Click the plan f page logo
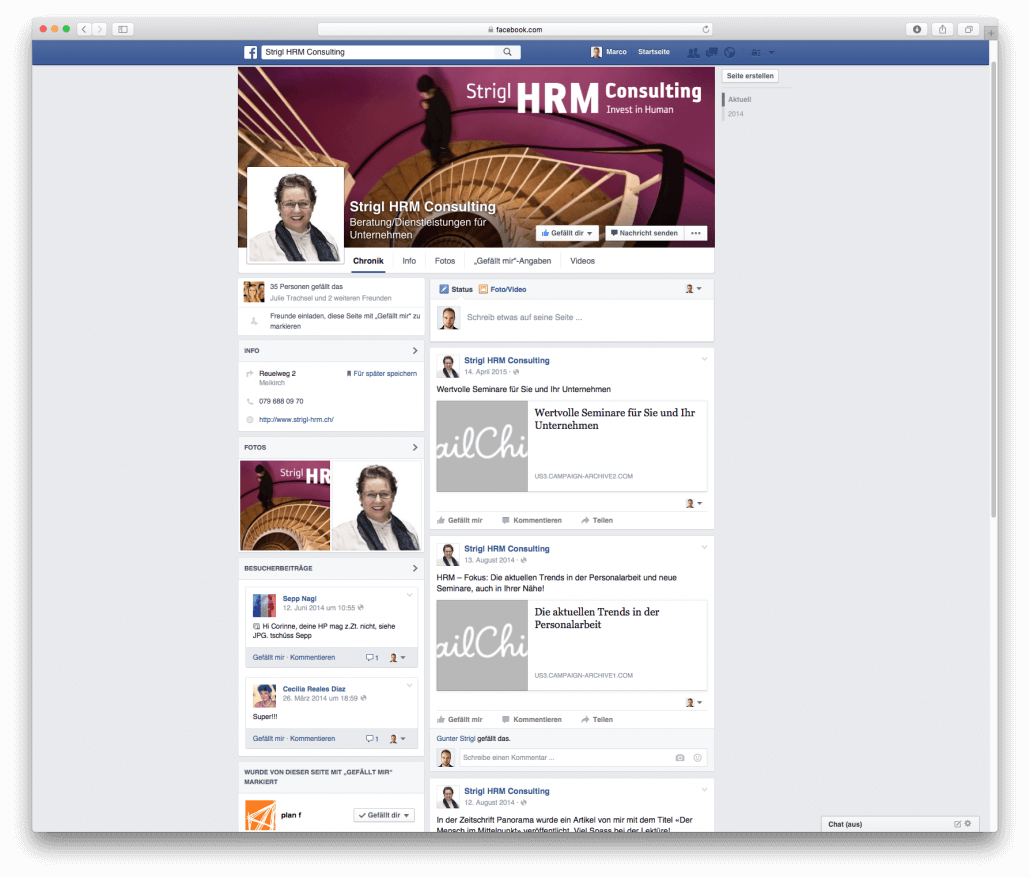Screen dimensions: 1030x878 pos(260,815)
